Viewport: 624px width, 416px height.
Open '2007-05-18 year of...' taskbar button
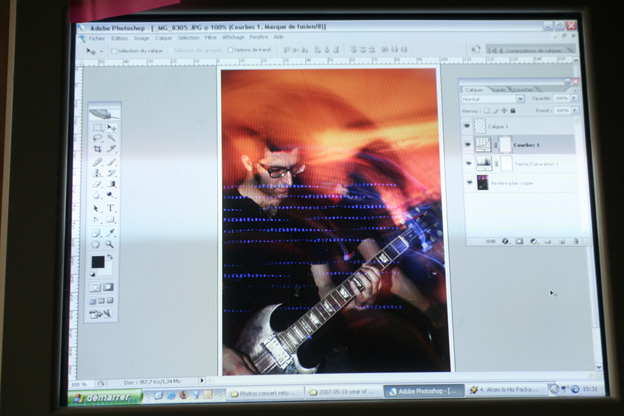pyautogui.click(x=343, y=392)
